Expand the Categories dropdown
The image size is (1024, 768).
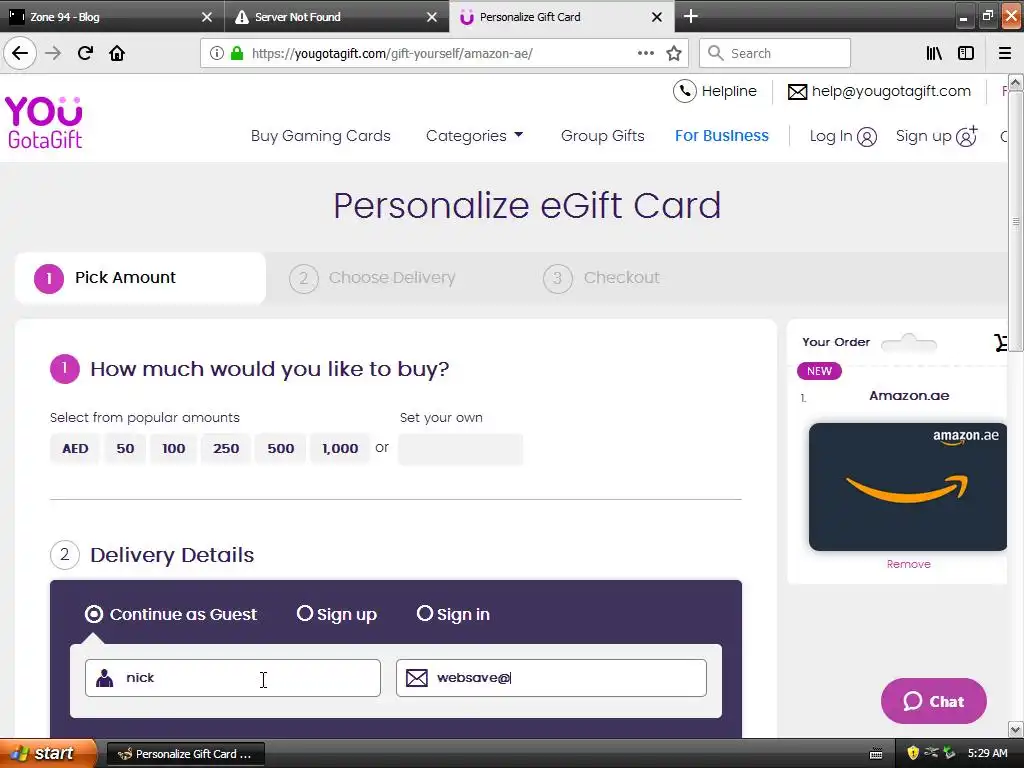(x=475, y=136)
